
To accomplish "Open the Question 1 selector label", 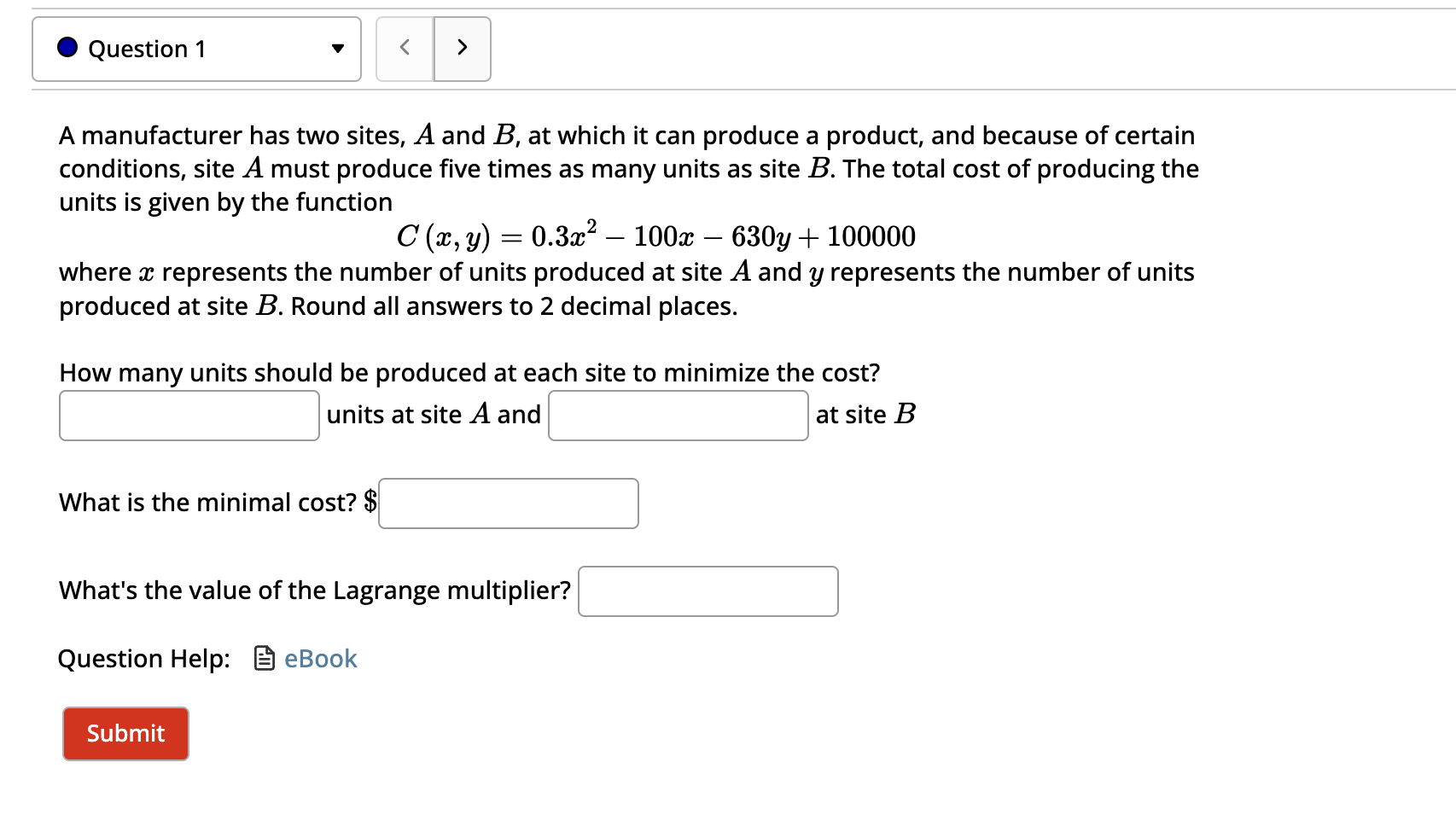I will point(147,49).
